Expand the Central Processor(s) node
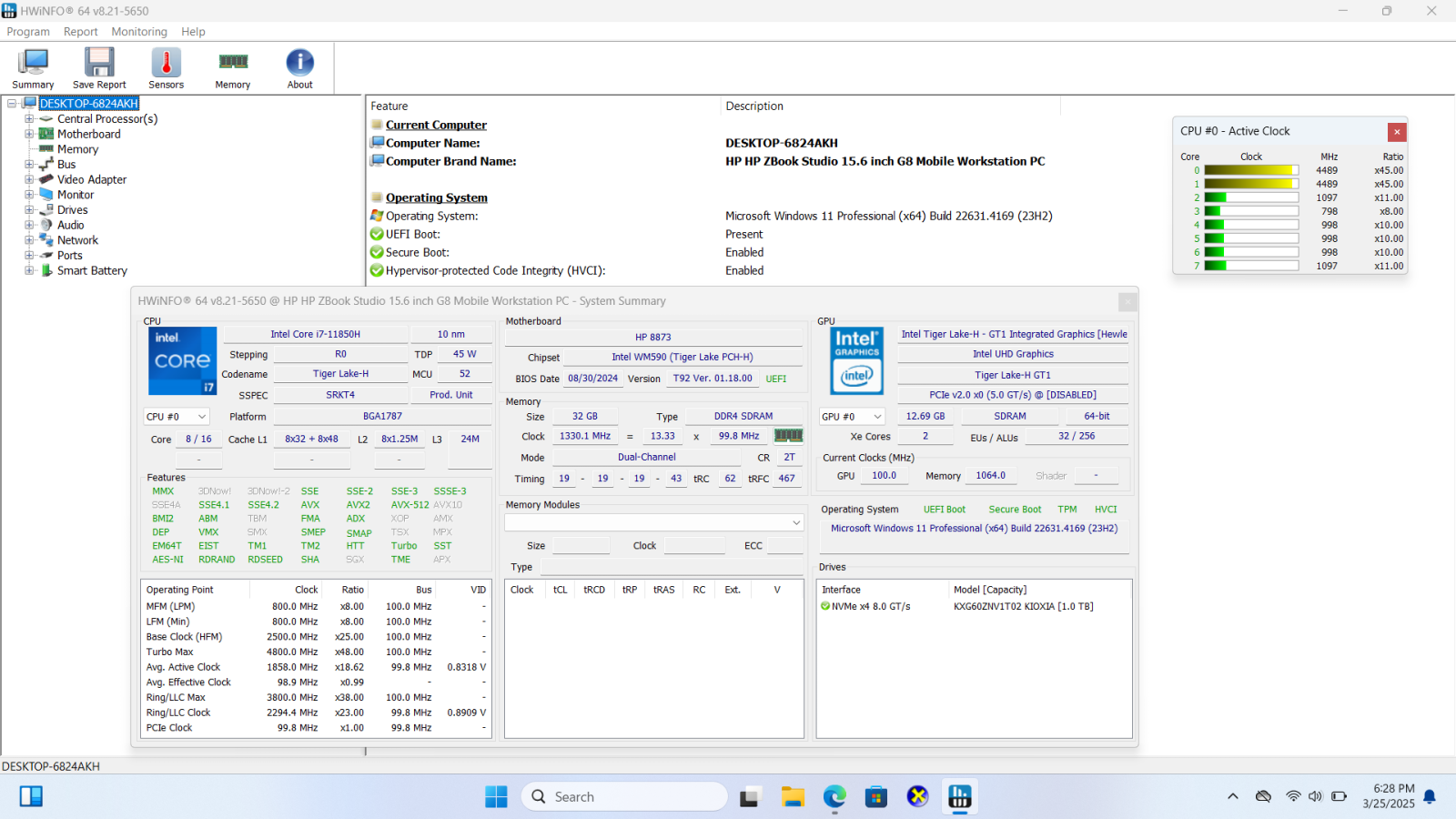Viewport: 1456px width, 819px height. [x=29, y=119]
